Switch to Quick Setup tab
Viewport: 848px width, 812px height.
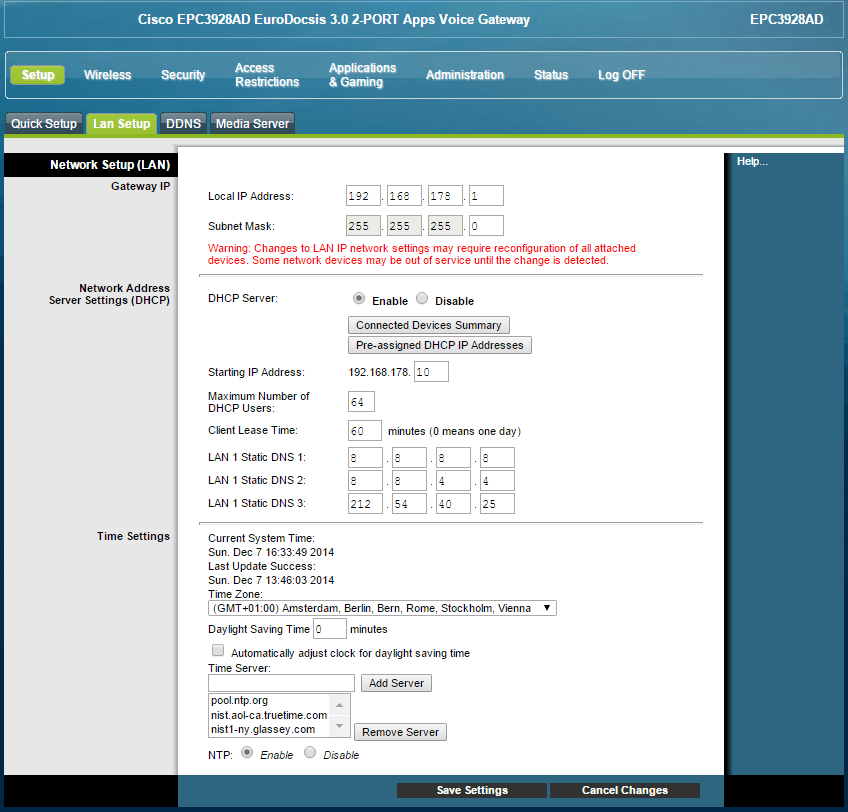click(x=44, y=123)
